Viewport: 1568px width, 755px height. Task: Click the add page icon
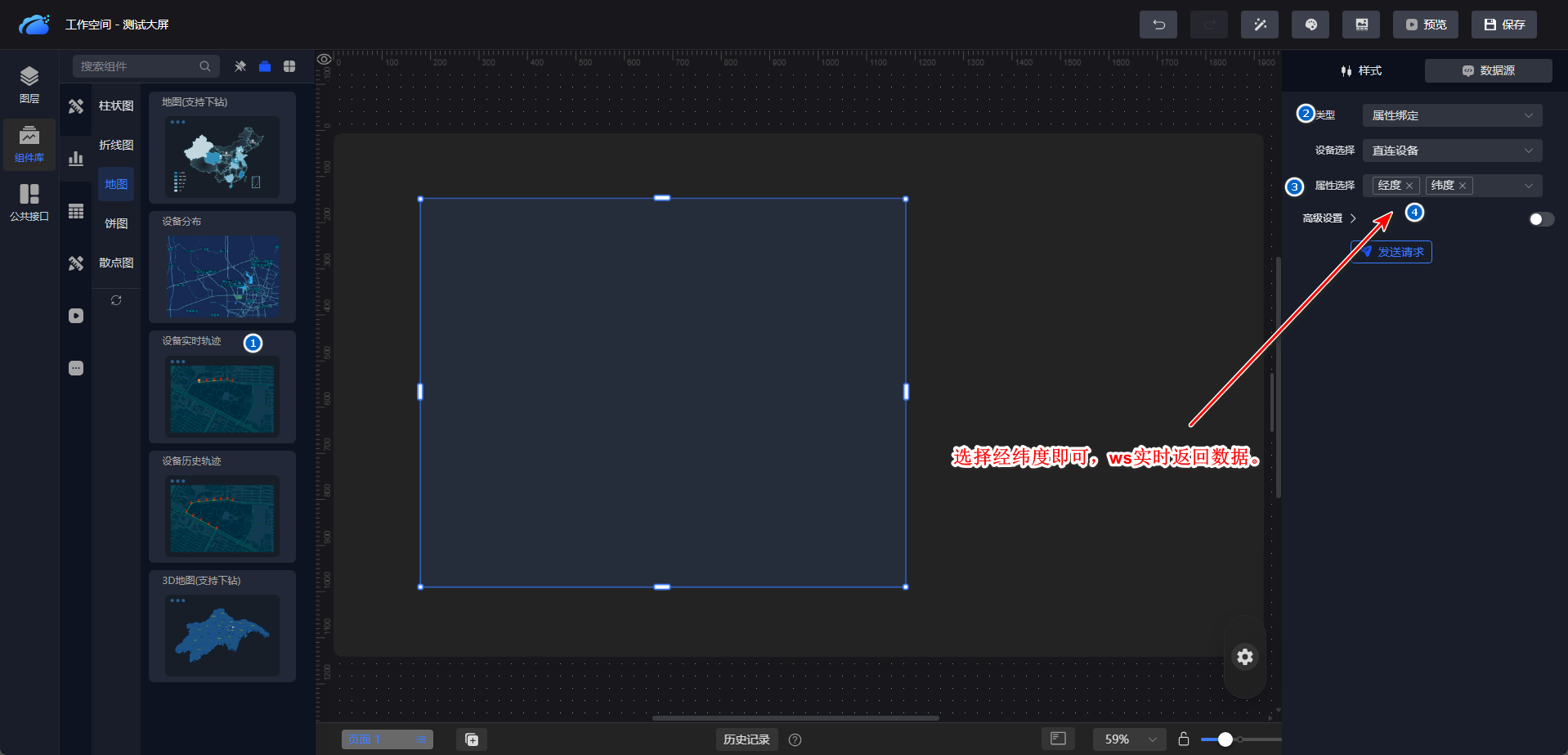tap(472, 739)
